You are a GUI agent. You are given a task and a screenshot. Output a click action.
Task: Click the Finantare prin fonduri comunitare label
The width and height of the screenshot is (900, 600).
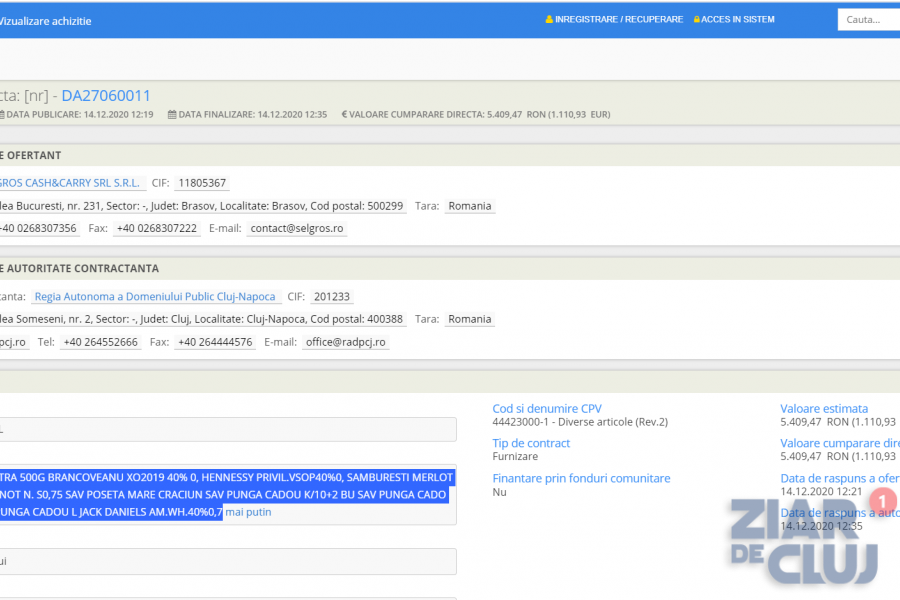click(x=581, y=478)
